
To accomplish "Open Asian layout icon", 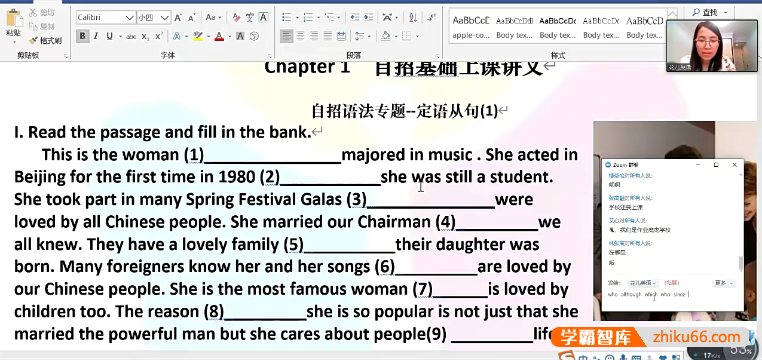I will point(387,18).
